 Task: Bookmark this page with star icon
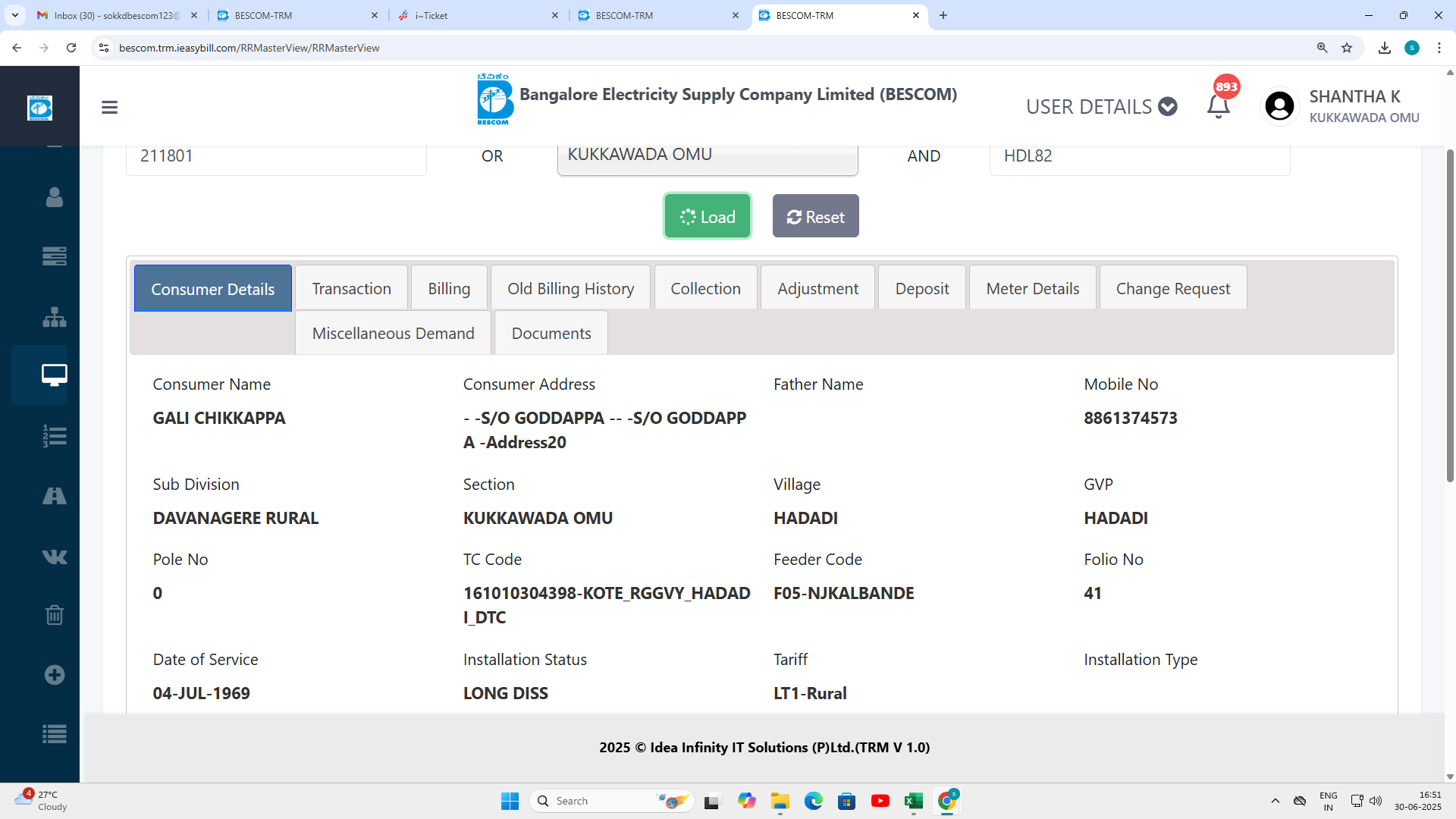point(1347,48)
